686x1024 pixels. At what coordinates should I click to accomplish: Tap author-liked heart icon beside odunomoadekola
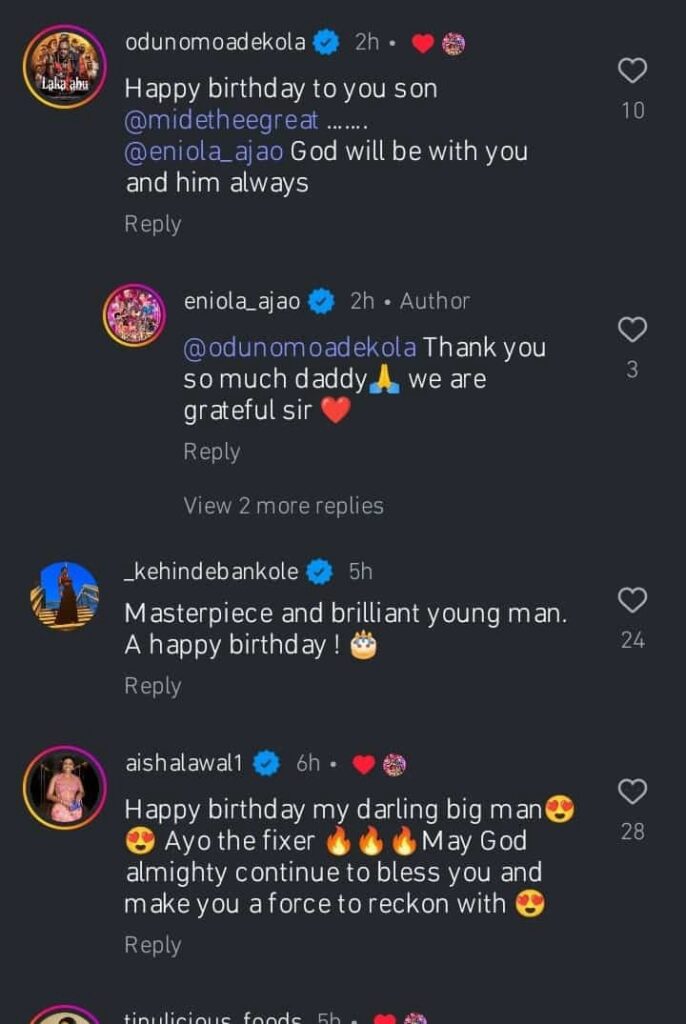pos(424,43)
